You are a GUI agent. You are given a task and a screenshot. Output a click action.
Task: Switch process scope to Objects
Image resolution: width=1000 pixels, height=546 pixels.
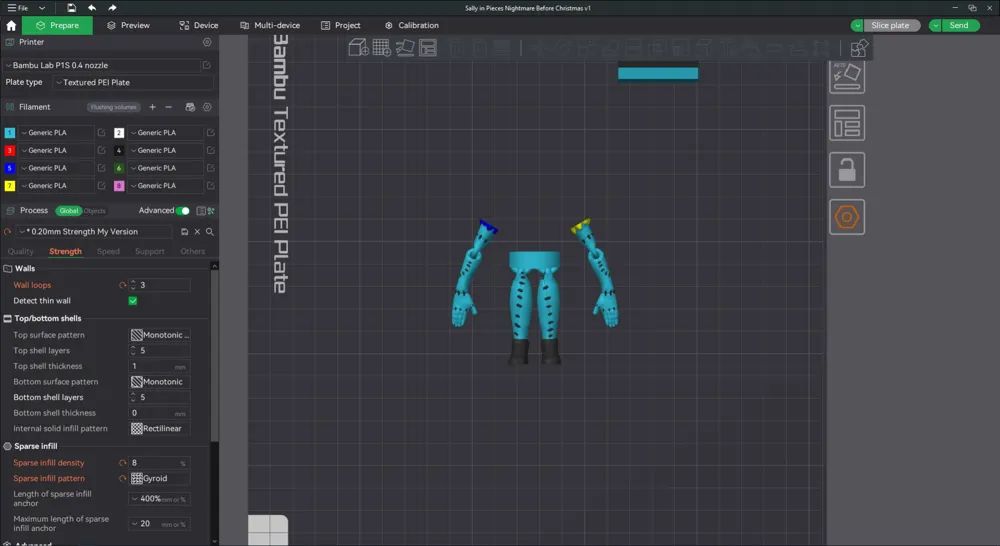pos(94,210)
